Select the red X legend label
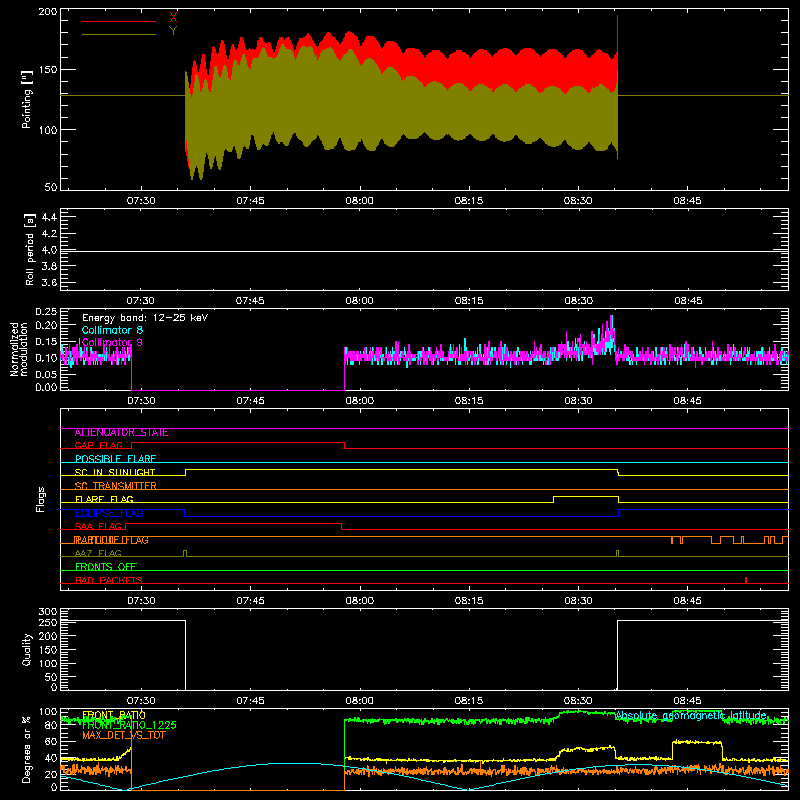This screenshot has height=800, width=800. pos(173,17)
